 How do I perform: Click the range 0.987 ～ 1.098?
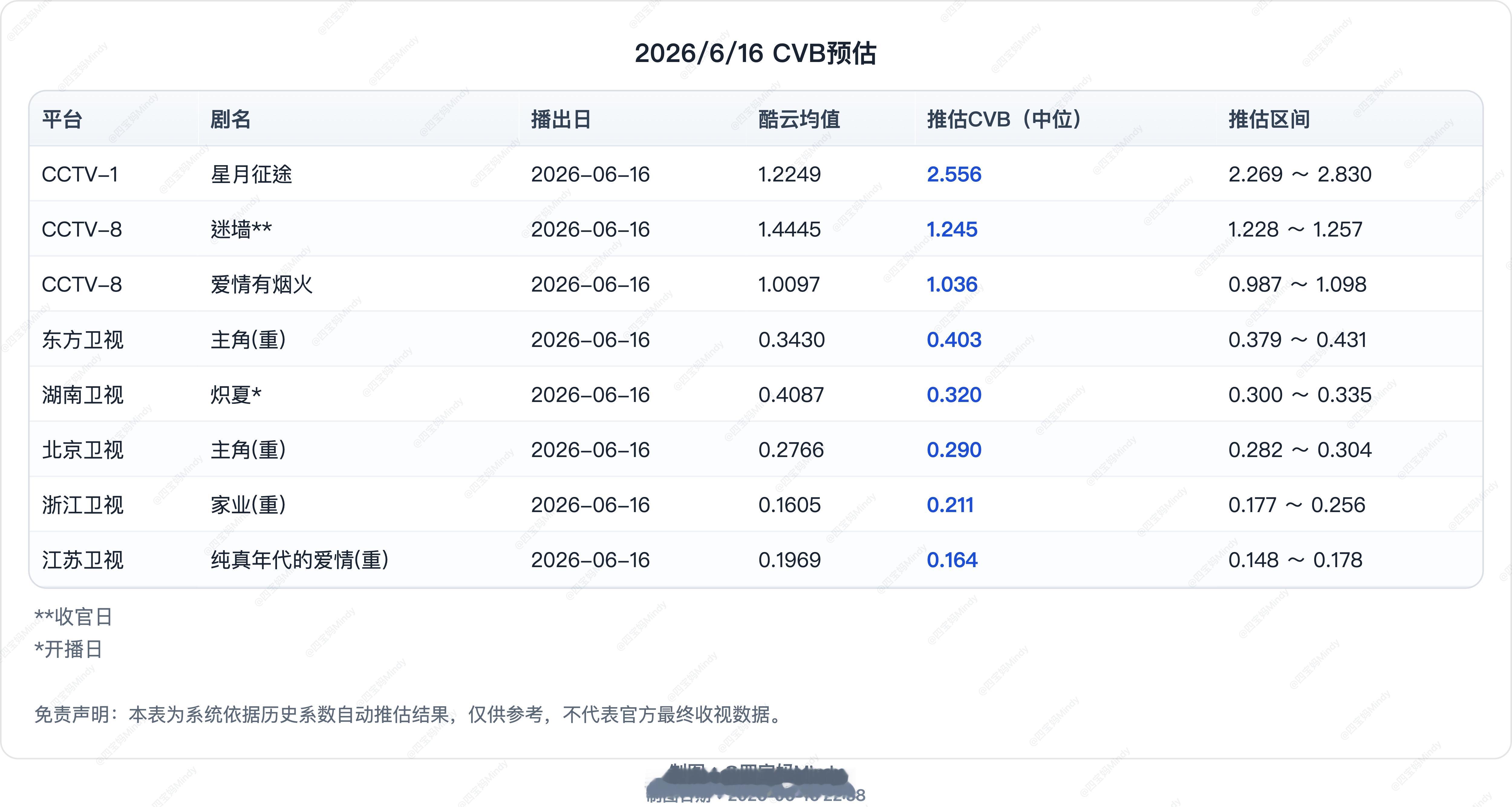click(1298, 285)
